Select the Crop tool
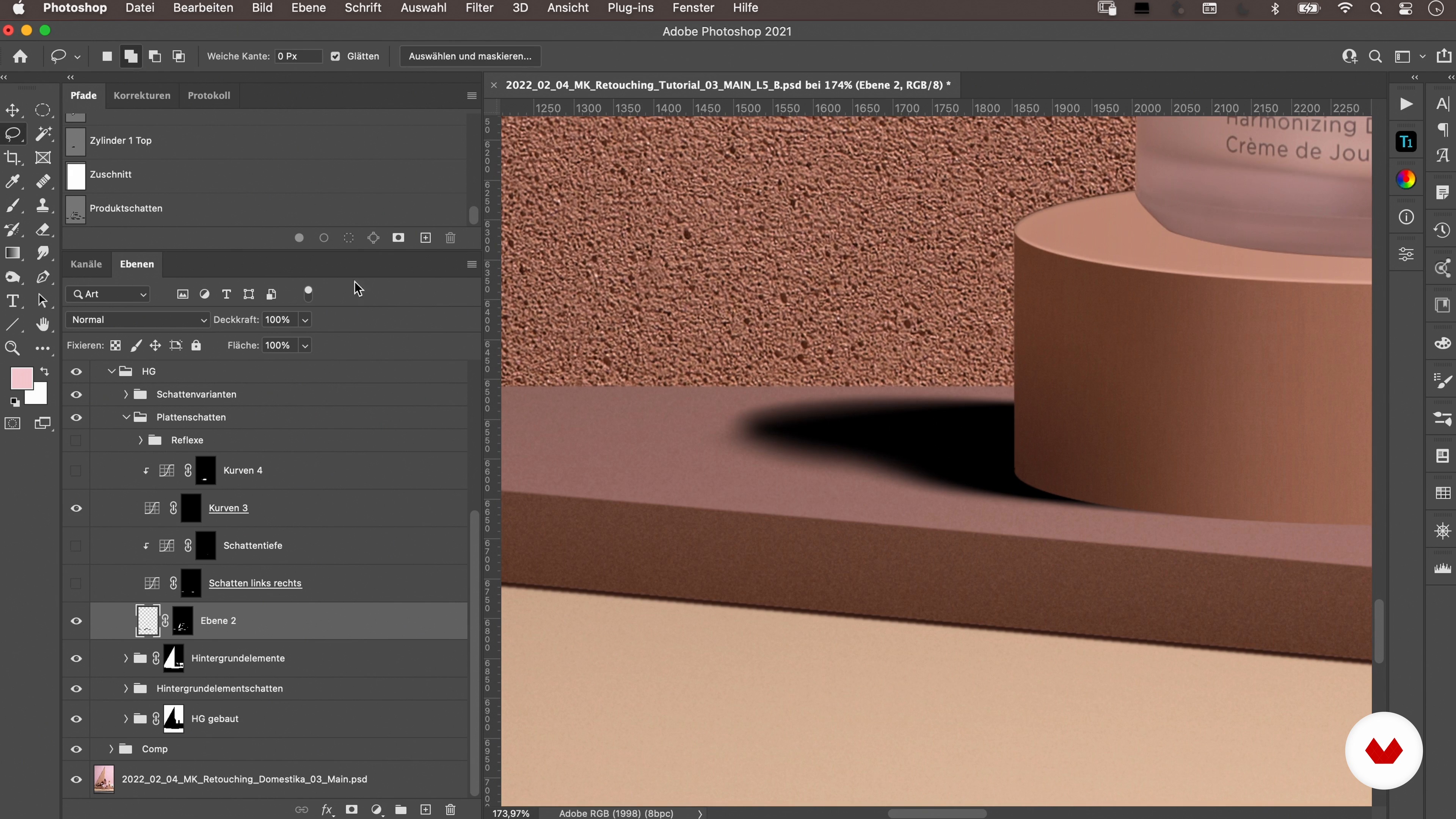Viewport: 1456px width, 819px height. (13, 158)
